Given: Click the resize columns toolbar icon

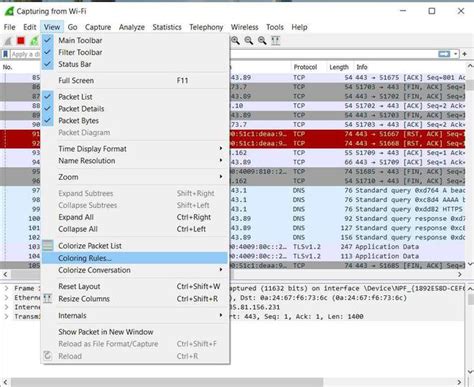Looking at the screenshot, I should pyautogui.click(x=276, y=41).
